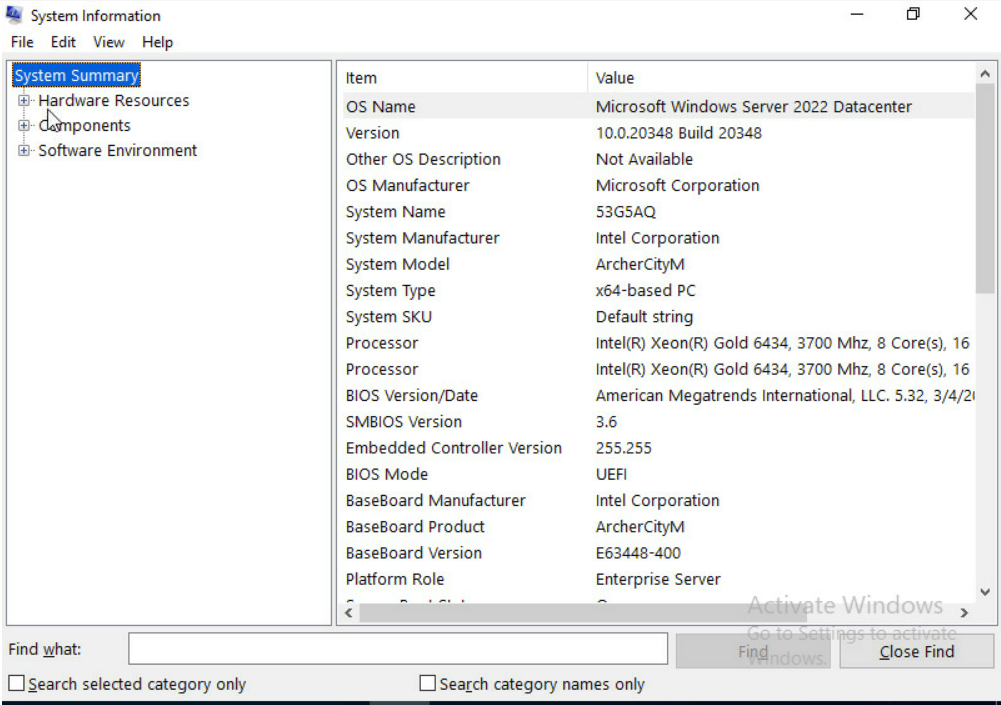The height and width of the screenshot is (705, 1001).
Task: Click the 10.0.20348 Build 20348 value
Action: [679, 133]
